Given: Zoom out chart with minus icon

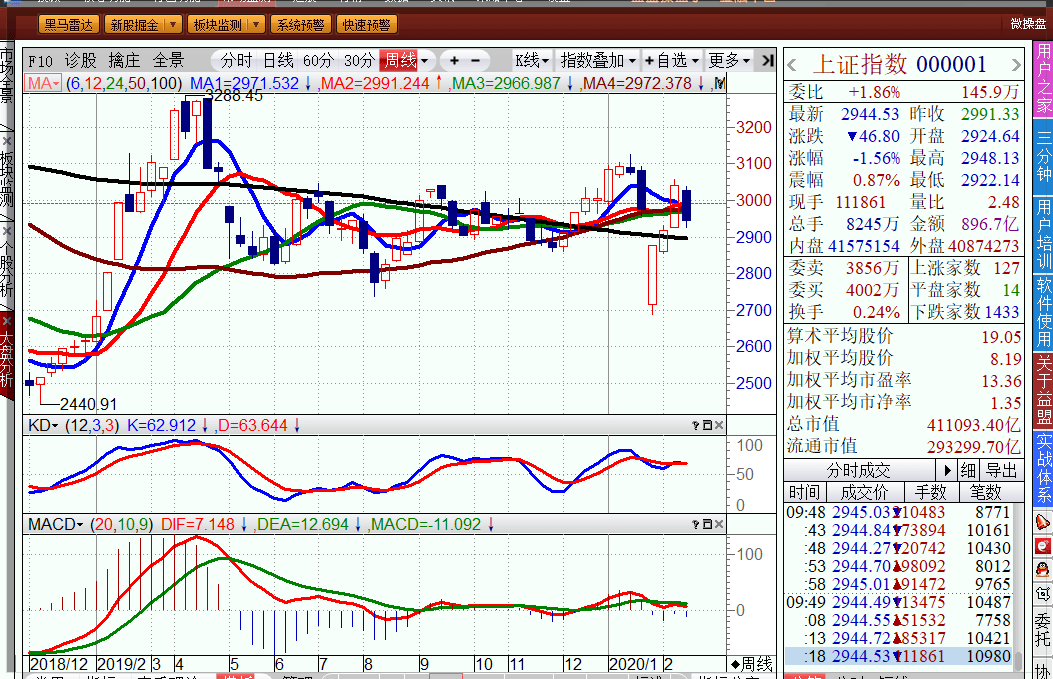Looking at the screenshot, I should pos(475,61).
